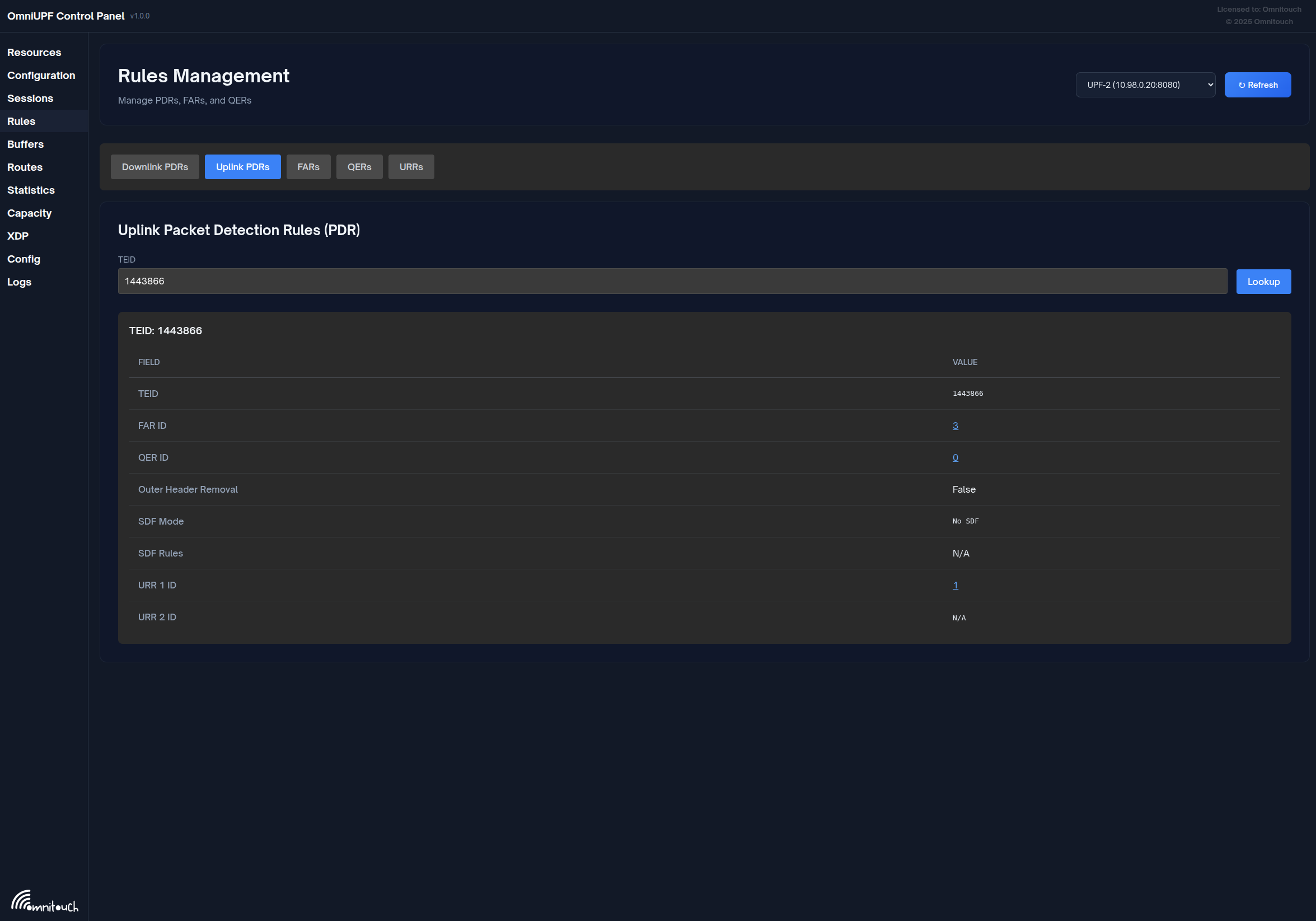Click Outer Header Removal value False
Image resolution: width=1316 pixels, height=921 pixels.
point(963,489)
